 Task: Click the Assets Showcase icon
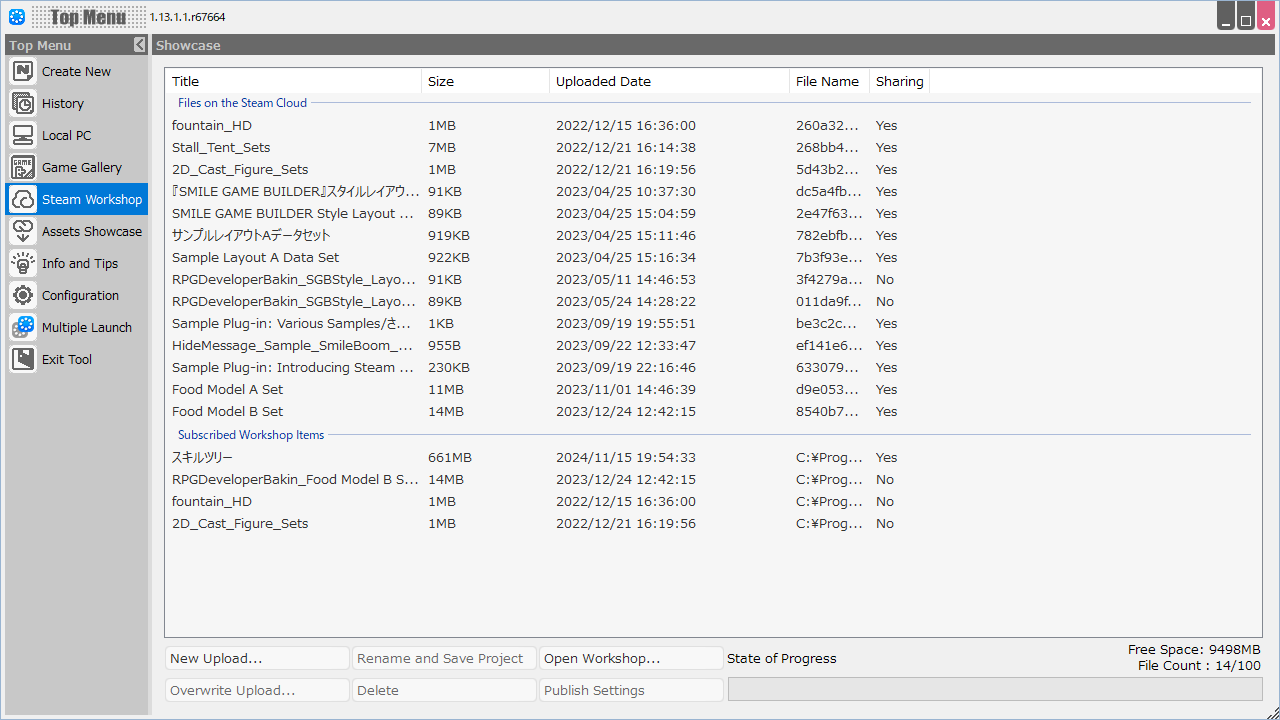click(x=23, y=232)
